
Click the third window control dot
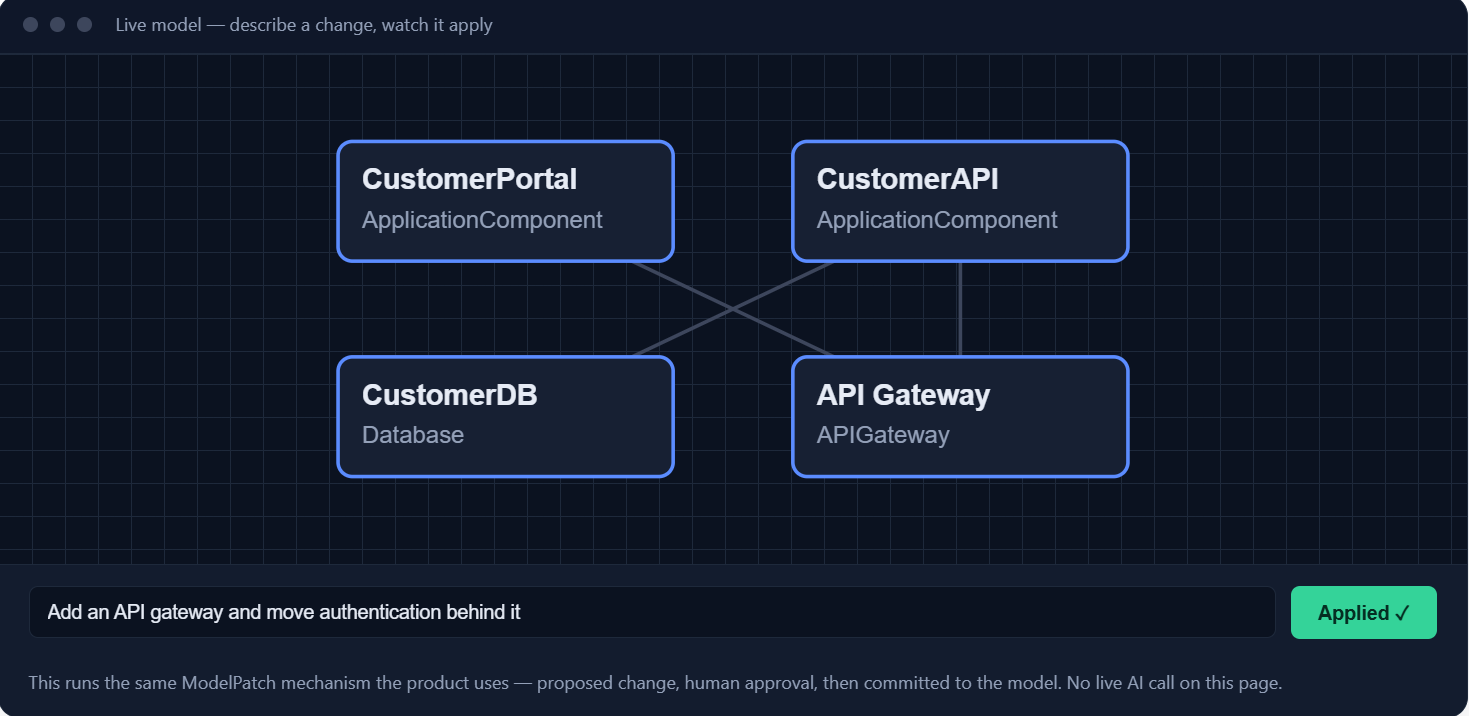pos(85,24)
